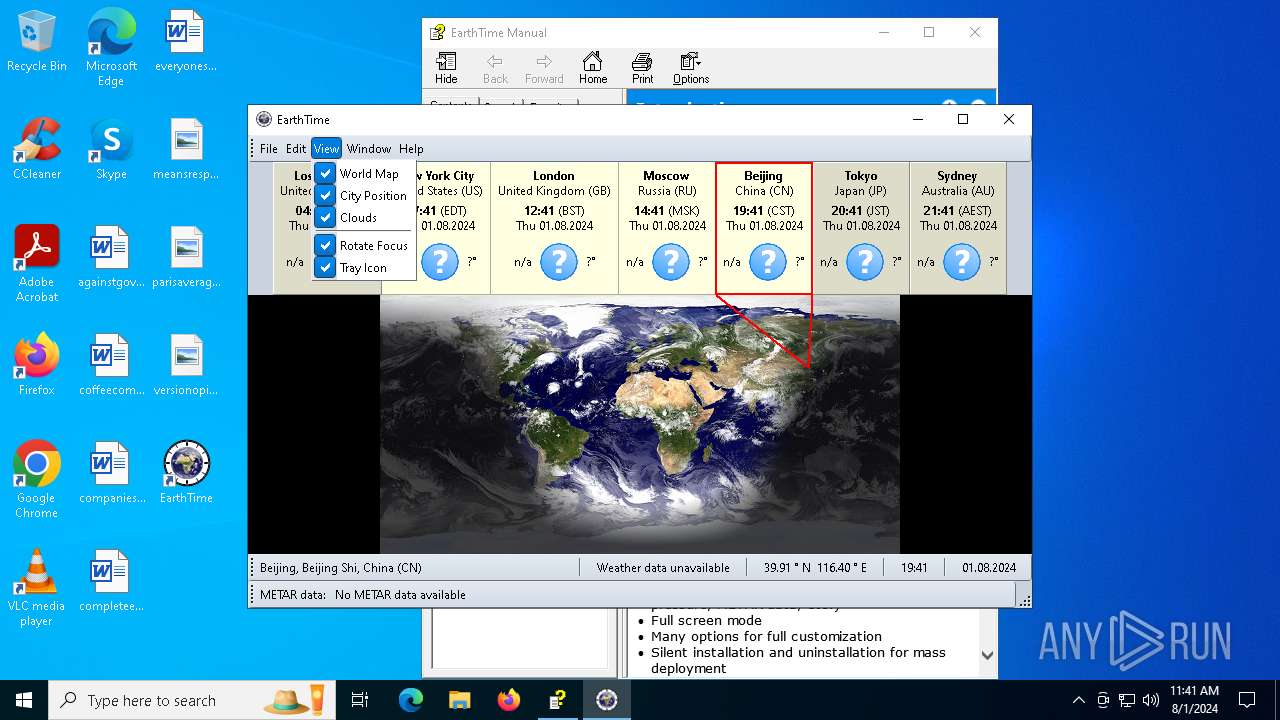The image size is (1280, 720).
Task: Open the CCleaner desktop shortcut
Action: 37,149
